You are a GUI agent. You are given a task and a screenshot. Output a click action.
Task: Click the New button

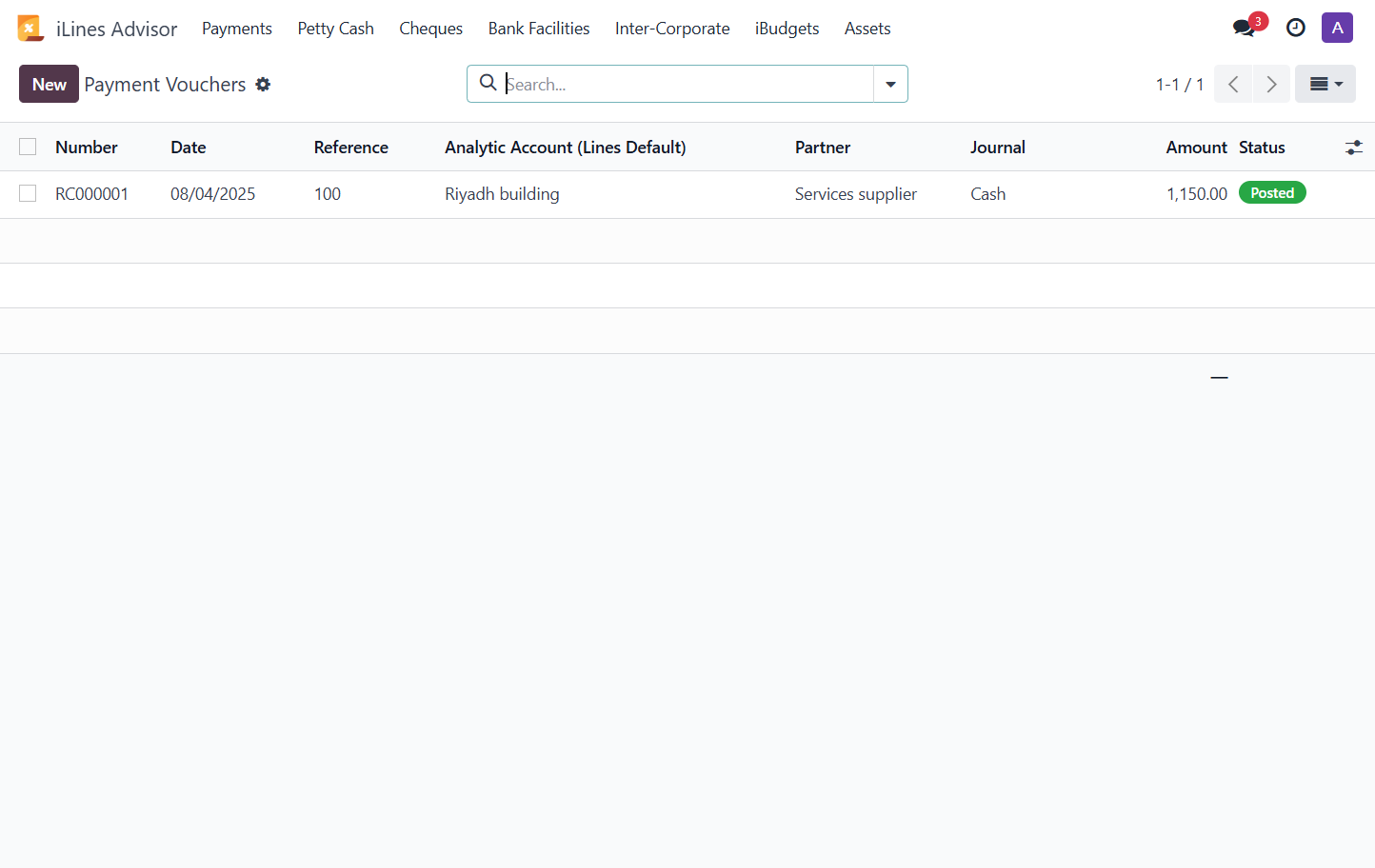point(49,84)
